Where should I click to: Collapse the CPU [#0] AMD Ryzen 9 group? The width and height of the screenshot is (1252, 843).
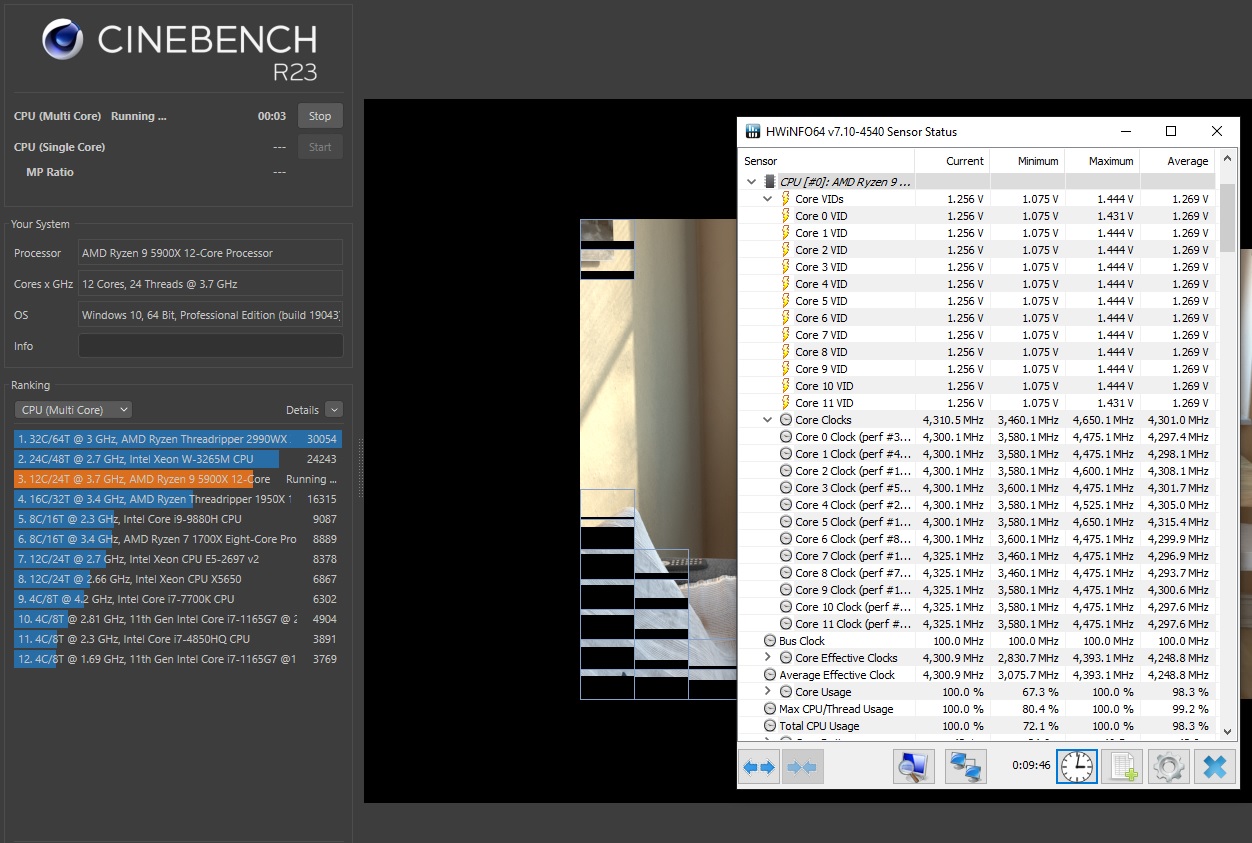tap(751, 182)
